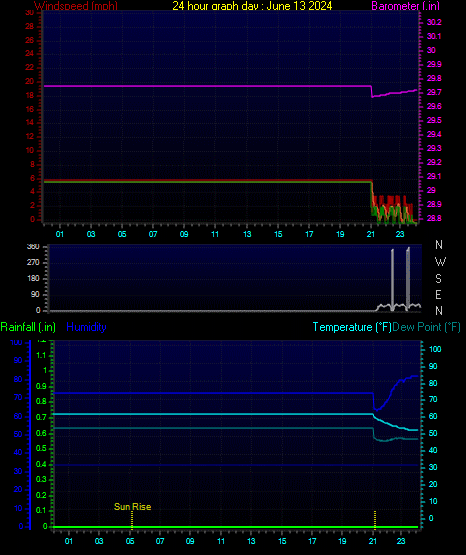
Task: Click the W compass label on direction chart
Action: [x=440, y=262]
